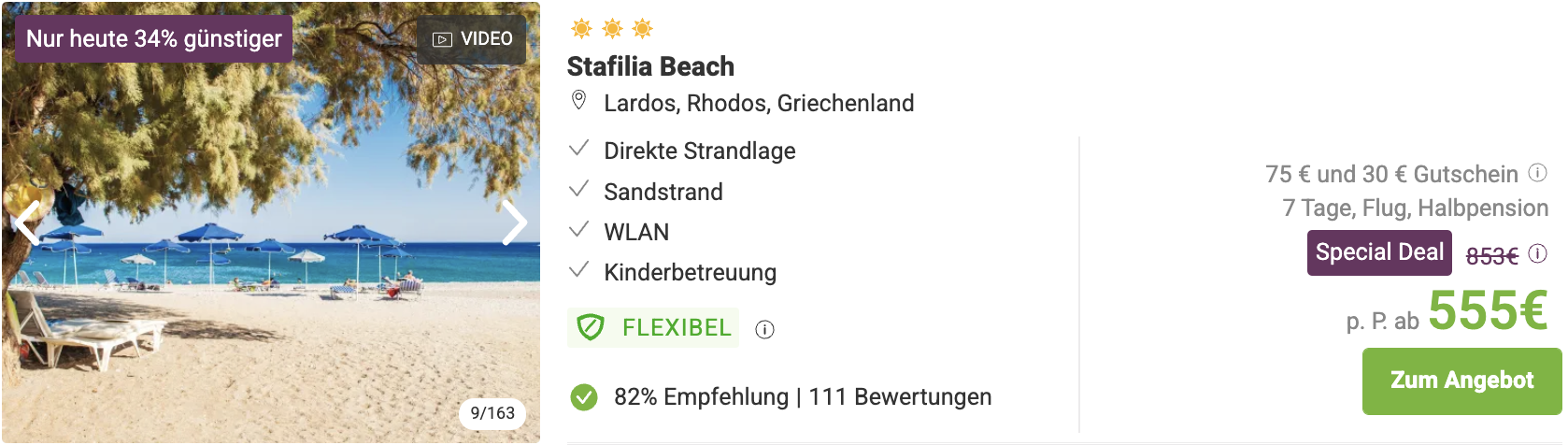Click the 9/163 photo counter
The height and width of the screenshot is (445, 1568).
point(492,413)
